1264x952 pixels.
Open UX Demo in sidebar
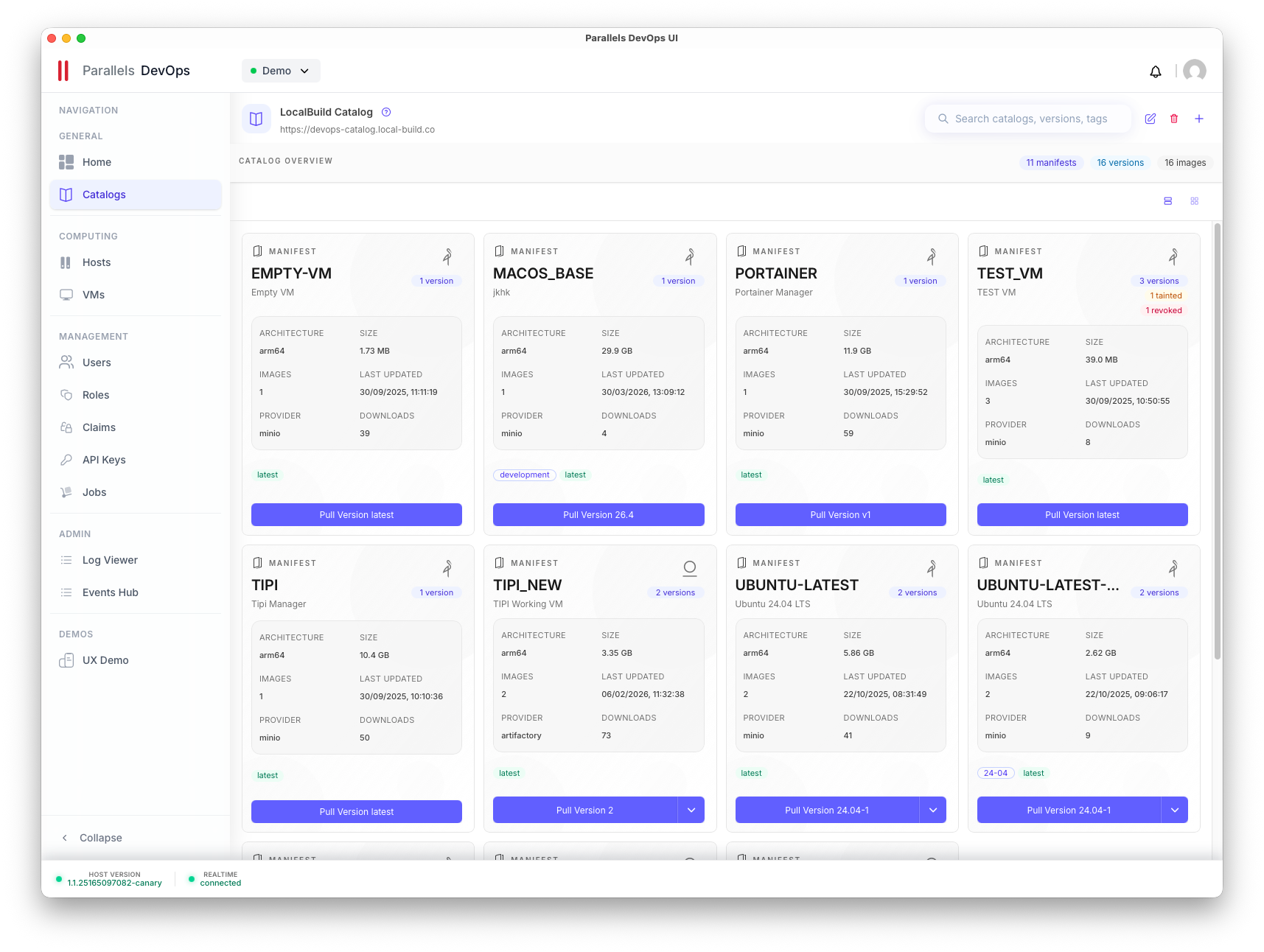(x=136, y=660)
